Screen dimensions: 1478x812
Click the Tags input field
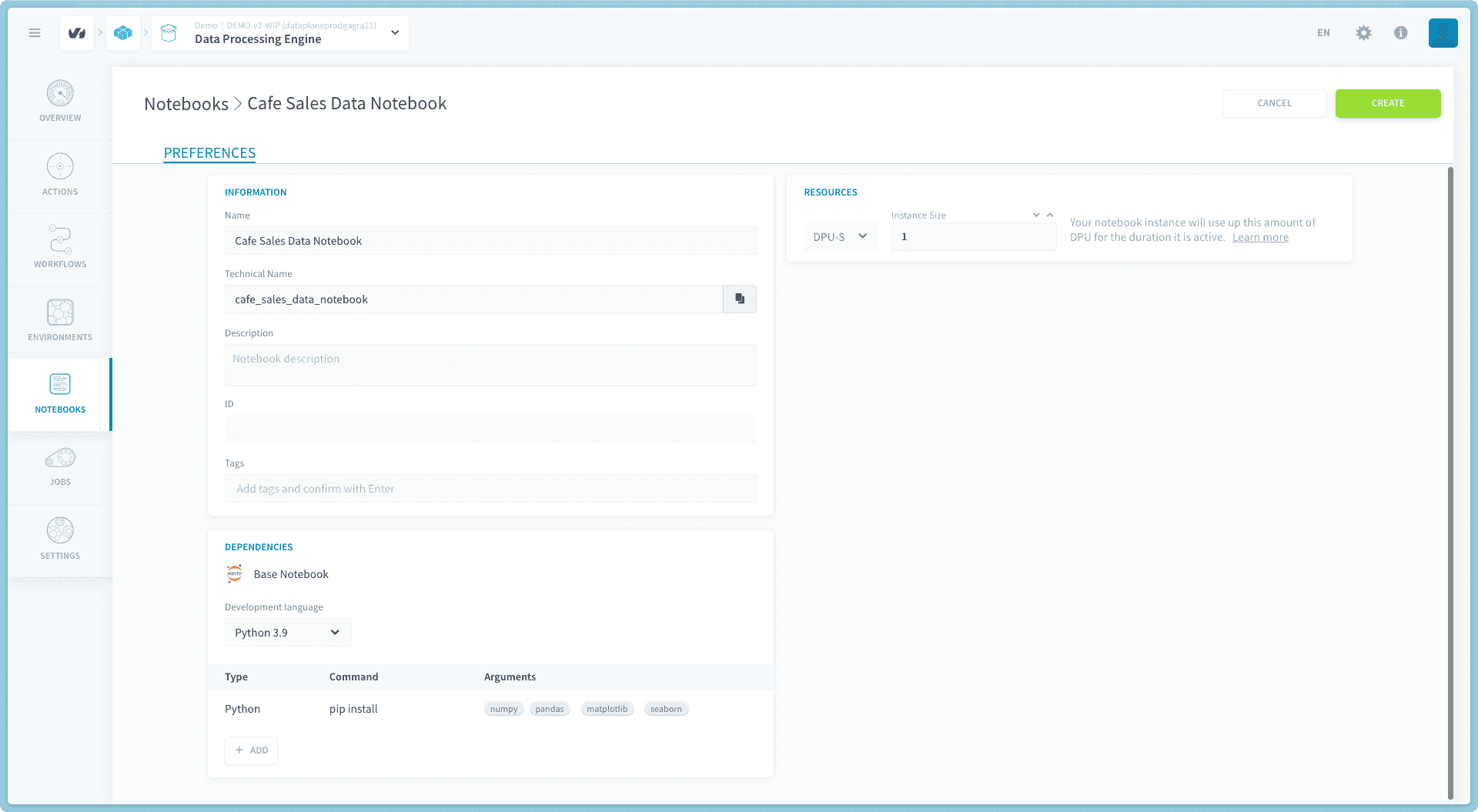[490, 489]
